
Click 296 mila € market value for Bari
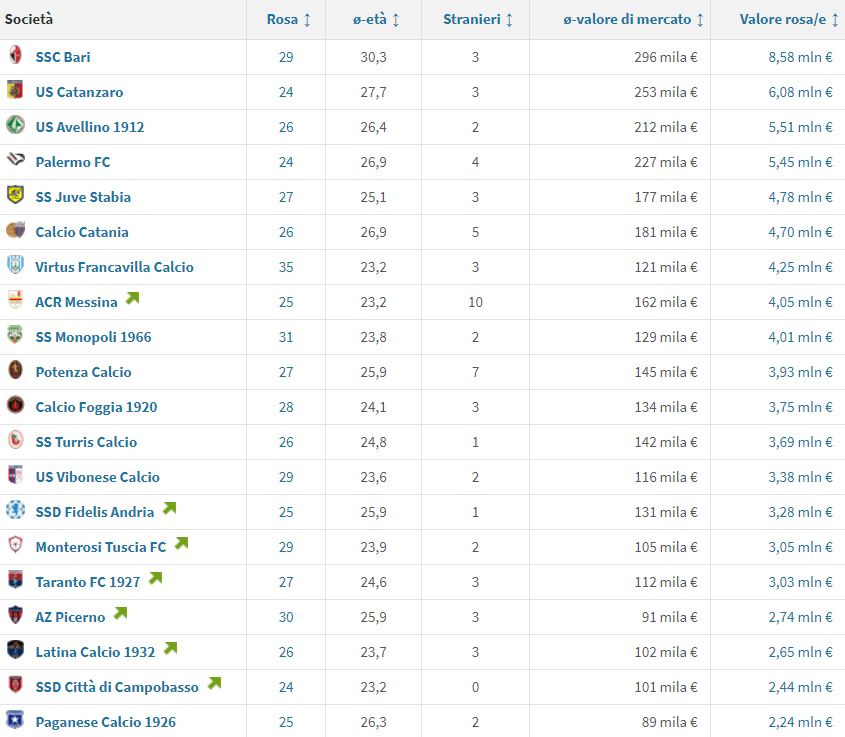click(x=666, y=57)
